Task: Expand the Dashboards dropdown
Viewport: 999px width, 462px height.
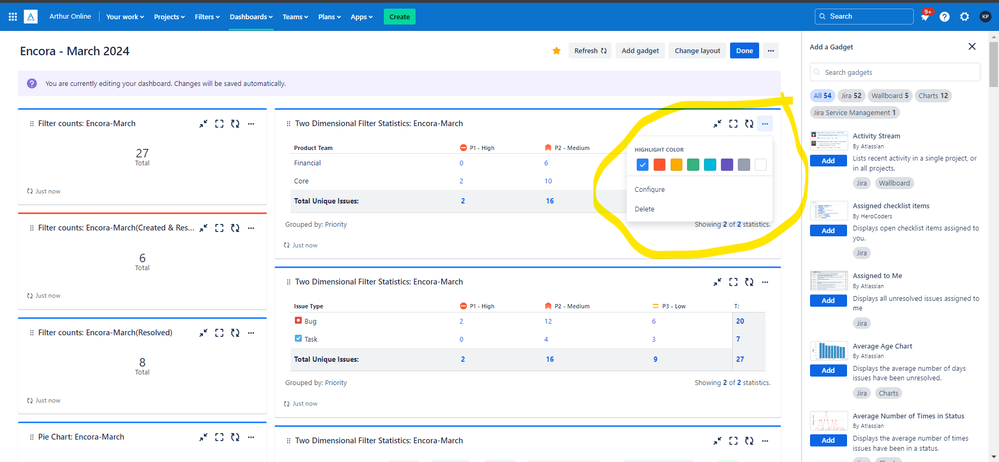Action: coord(251,17)
